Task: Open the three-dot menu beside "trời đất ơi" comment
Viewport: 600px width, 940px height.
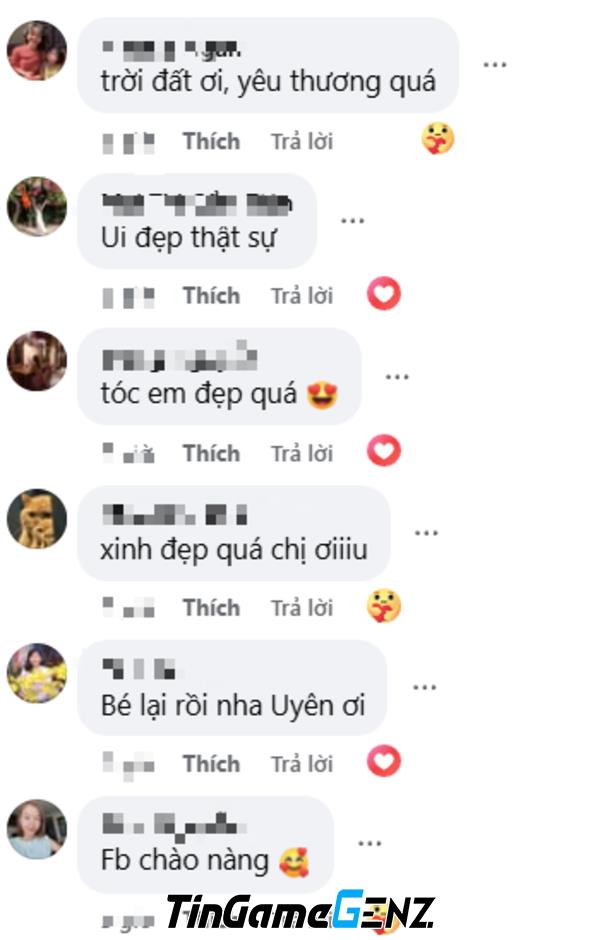Action: [x=495, y=65]
